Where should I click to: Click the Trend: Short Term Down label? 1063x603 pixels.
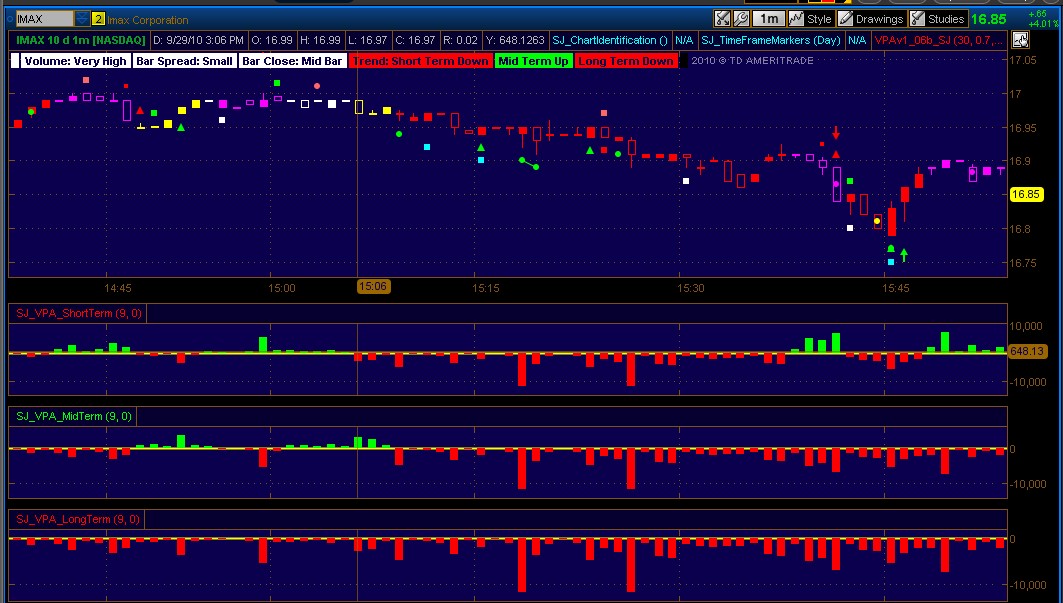pos(420,61)
